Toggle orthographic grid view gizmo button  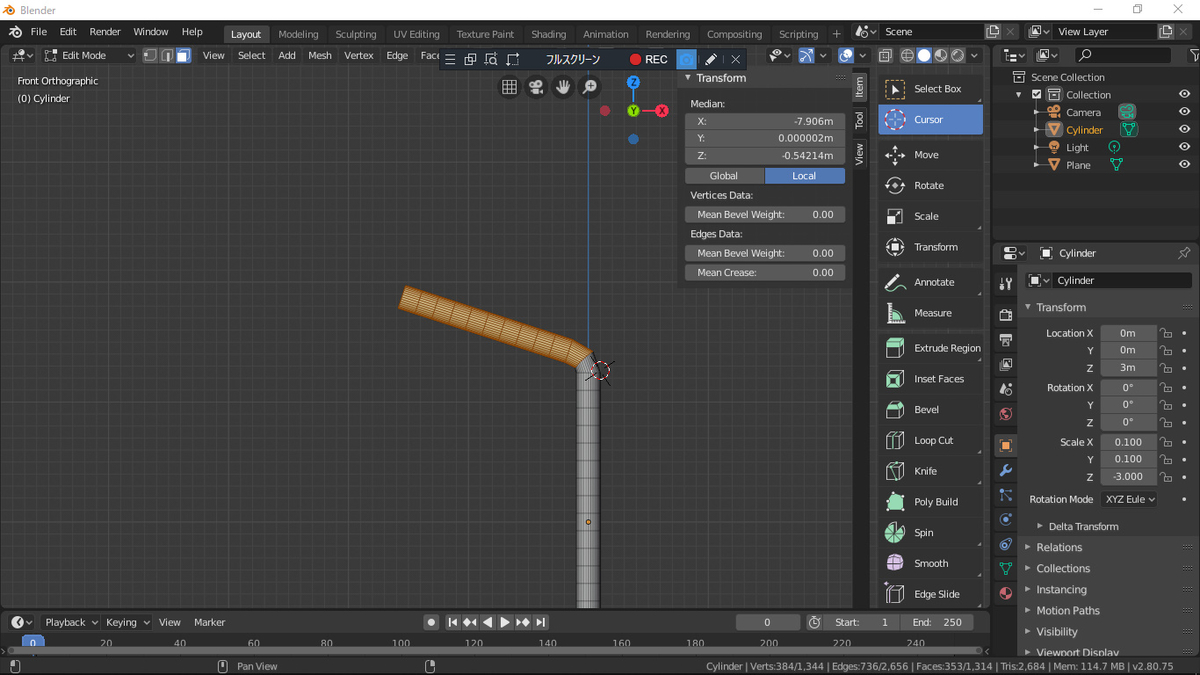pyautogui.click(x=509, y=87)
